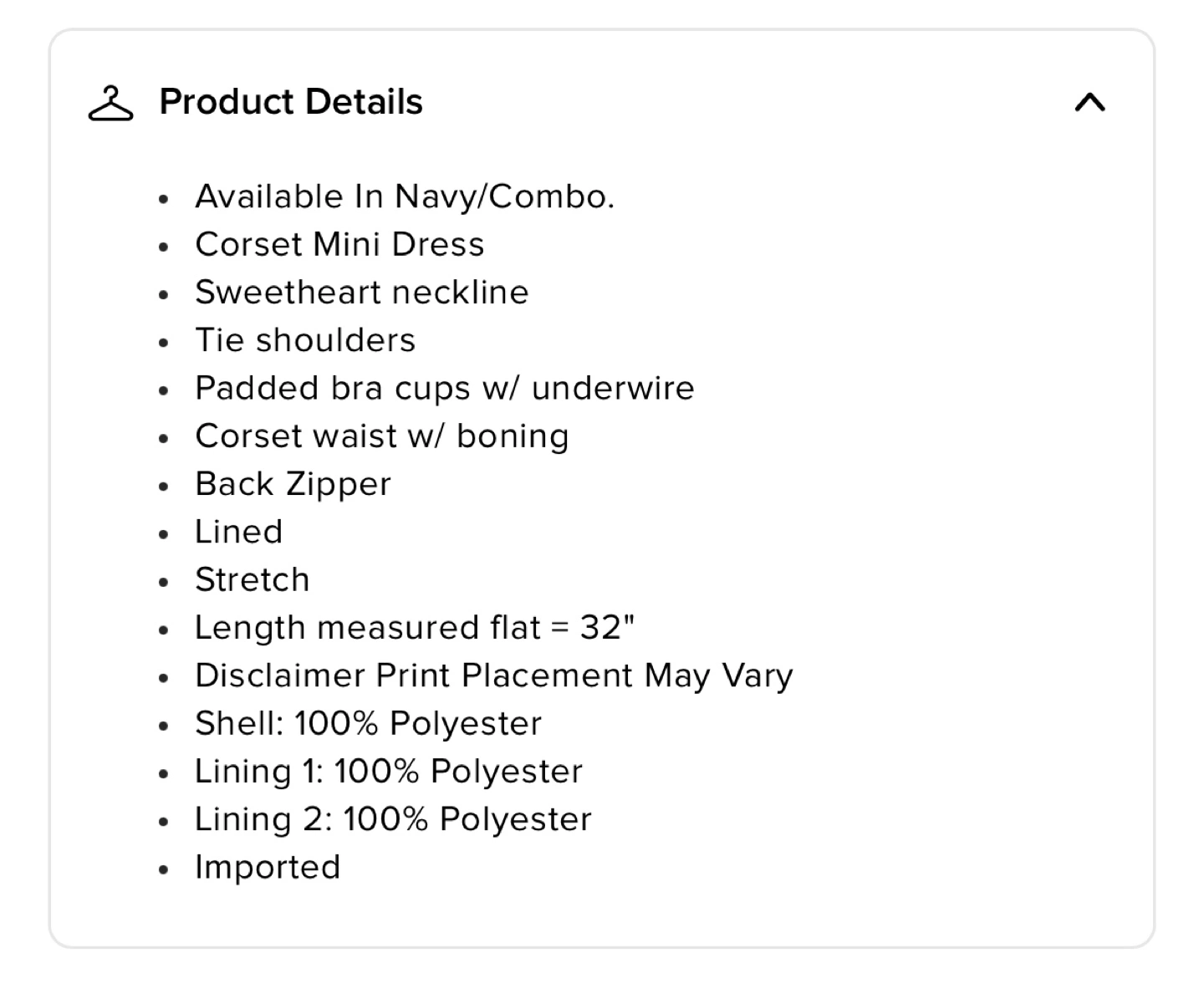1204x989 pixels.
Task: Collapse the Product Details section chevron
Action: click(x=1089, y=103)
